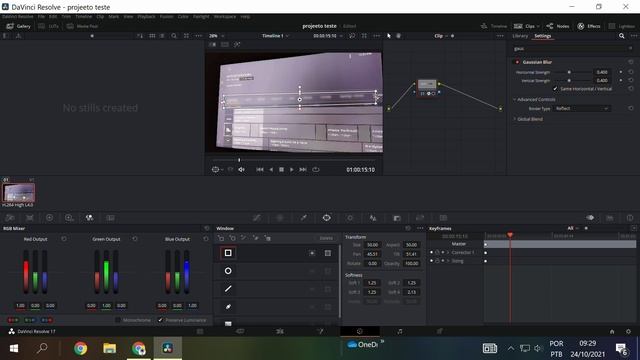Image resolution: width=640 pixels, height=360 pixels.
Task: Uncheck Same Horizontal / Vertical
Action: coord(555,89)
